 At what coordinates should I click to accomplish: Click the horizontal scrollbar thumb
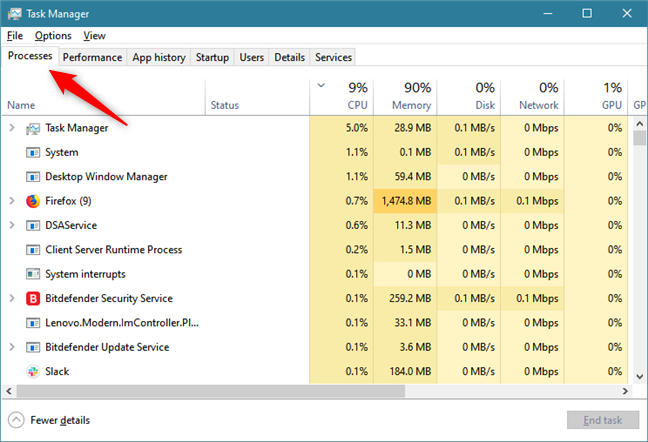click(x=211, y=391)
